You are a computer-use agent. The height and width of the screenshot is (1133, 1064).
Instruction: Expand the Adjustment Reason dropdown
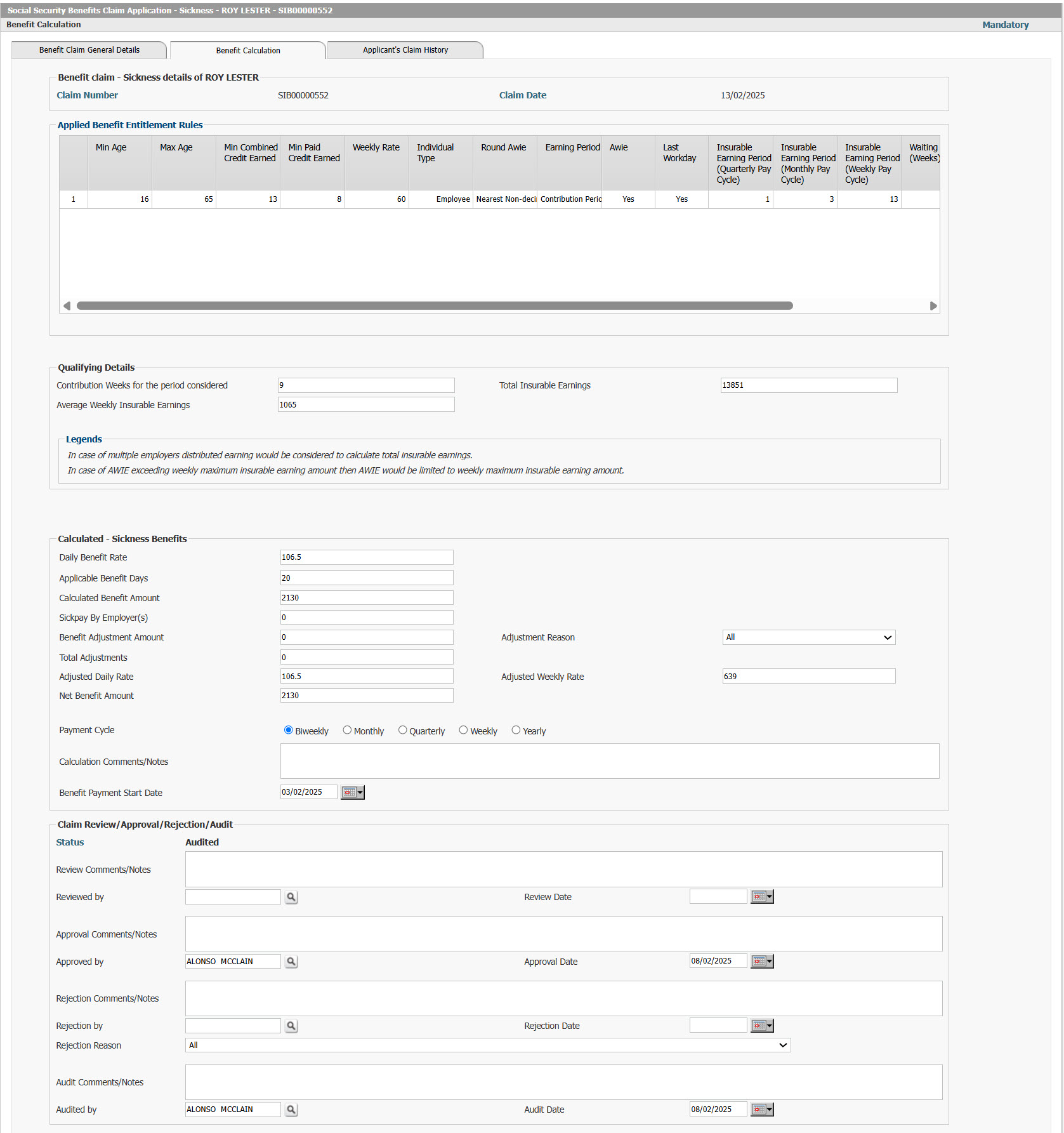(x=809, y=637)
